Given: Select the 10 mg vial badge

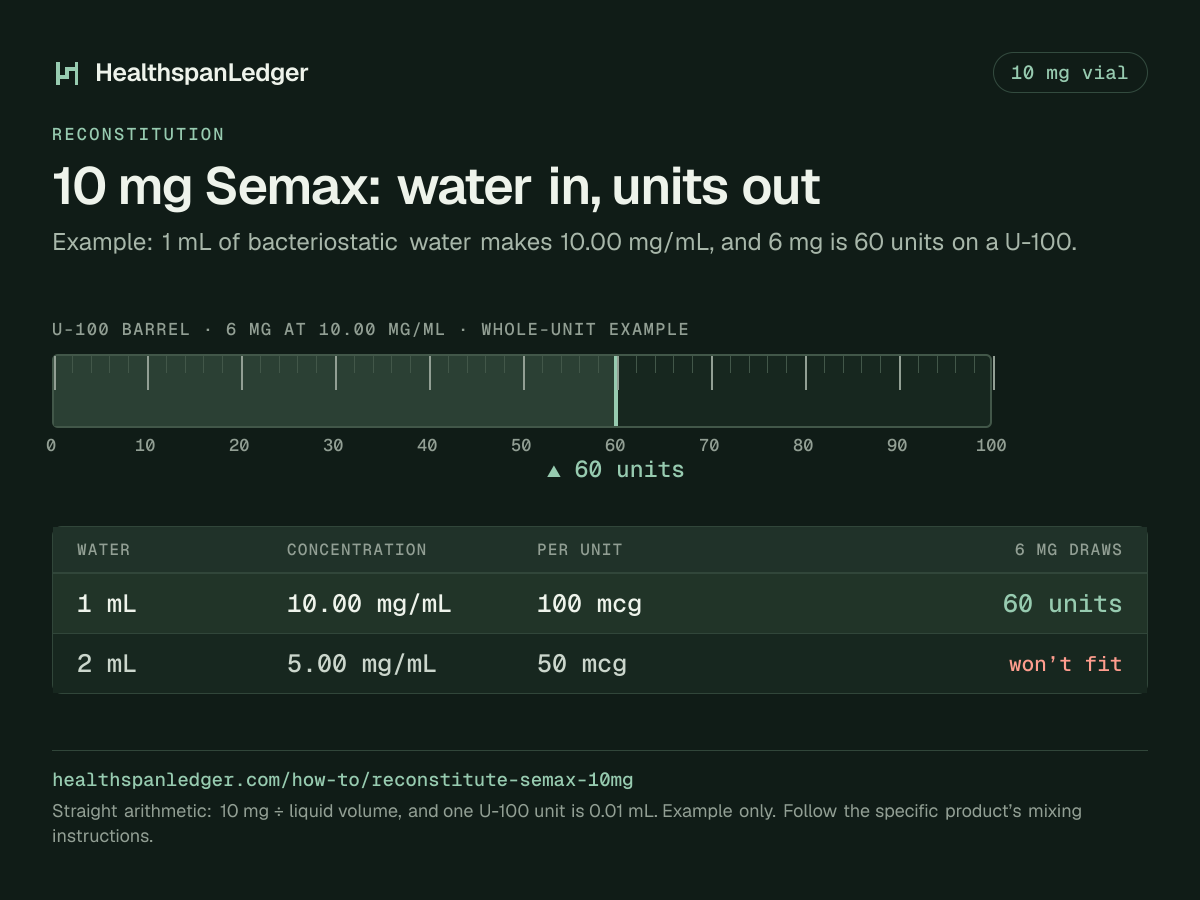Looking at the screenshot, I should click(x=1070, y=73).
